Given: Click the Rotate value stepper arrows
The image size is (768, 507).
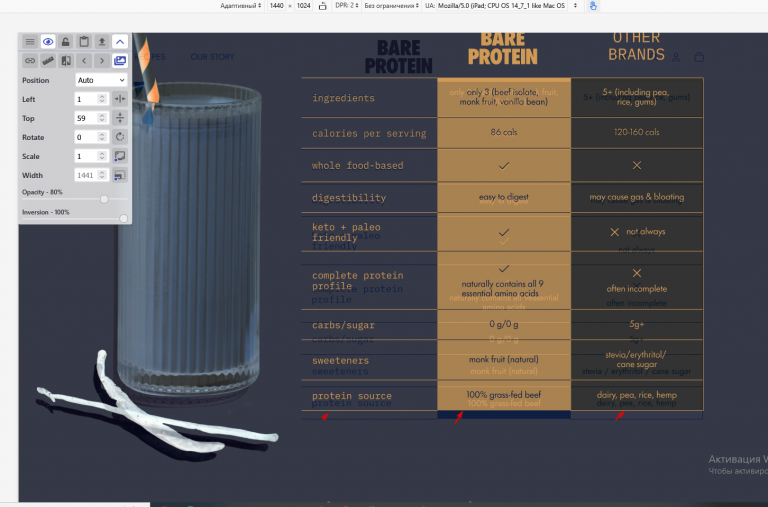Looking at the screenshot, I should coord(102,137).
